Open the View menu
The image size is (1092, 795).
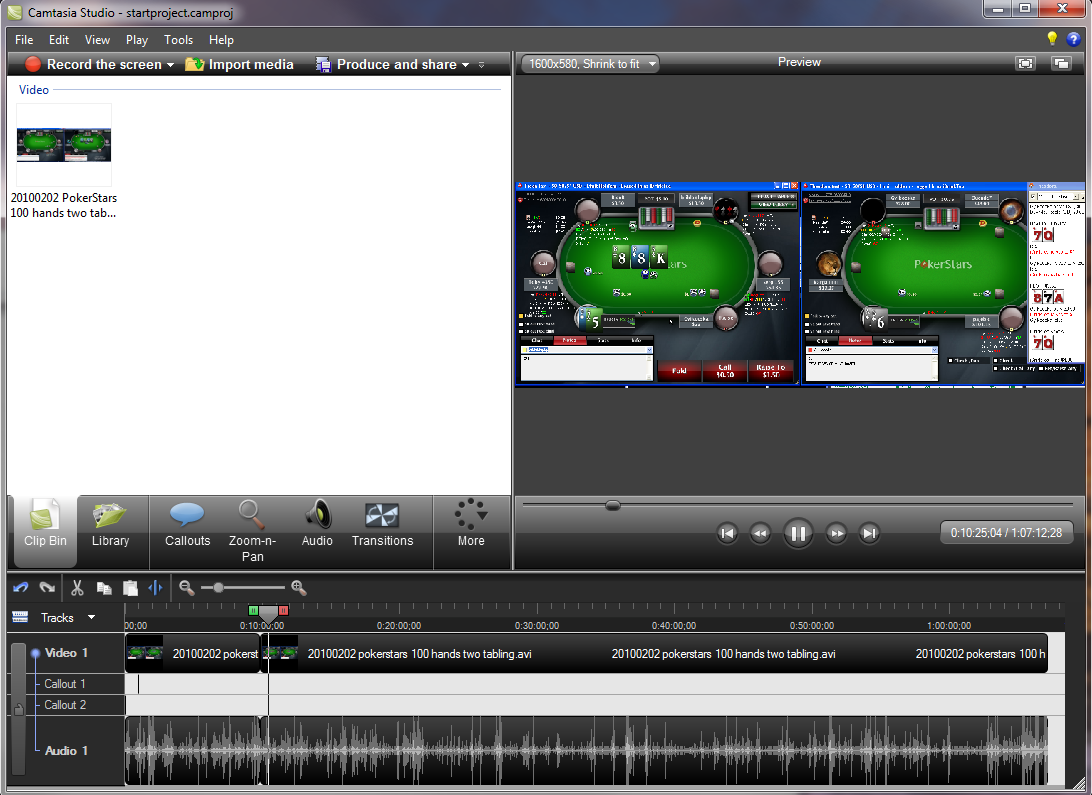97,40
